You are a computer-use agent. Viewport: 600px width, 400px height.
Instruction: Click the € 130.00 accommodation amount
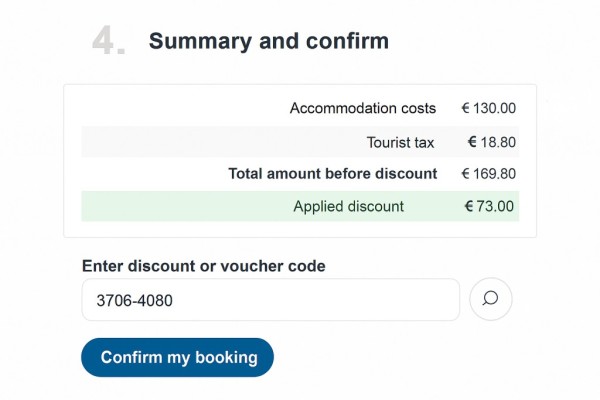(x=488, y=108)
